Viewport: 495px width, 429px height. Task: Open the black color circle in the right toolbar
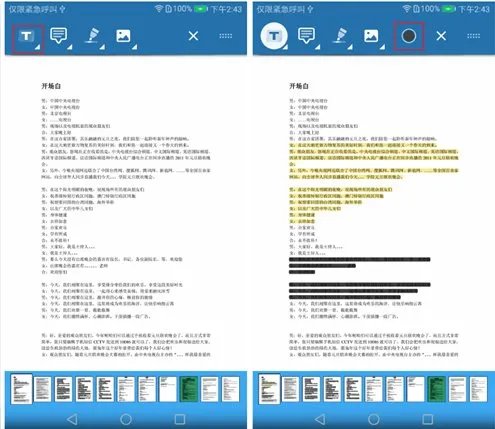point(409,36)
